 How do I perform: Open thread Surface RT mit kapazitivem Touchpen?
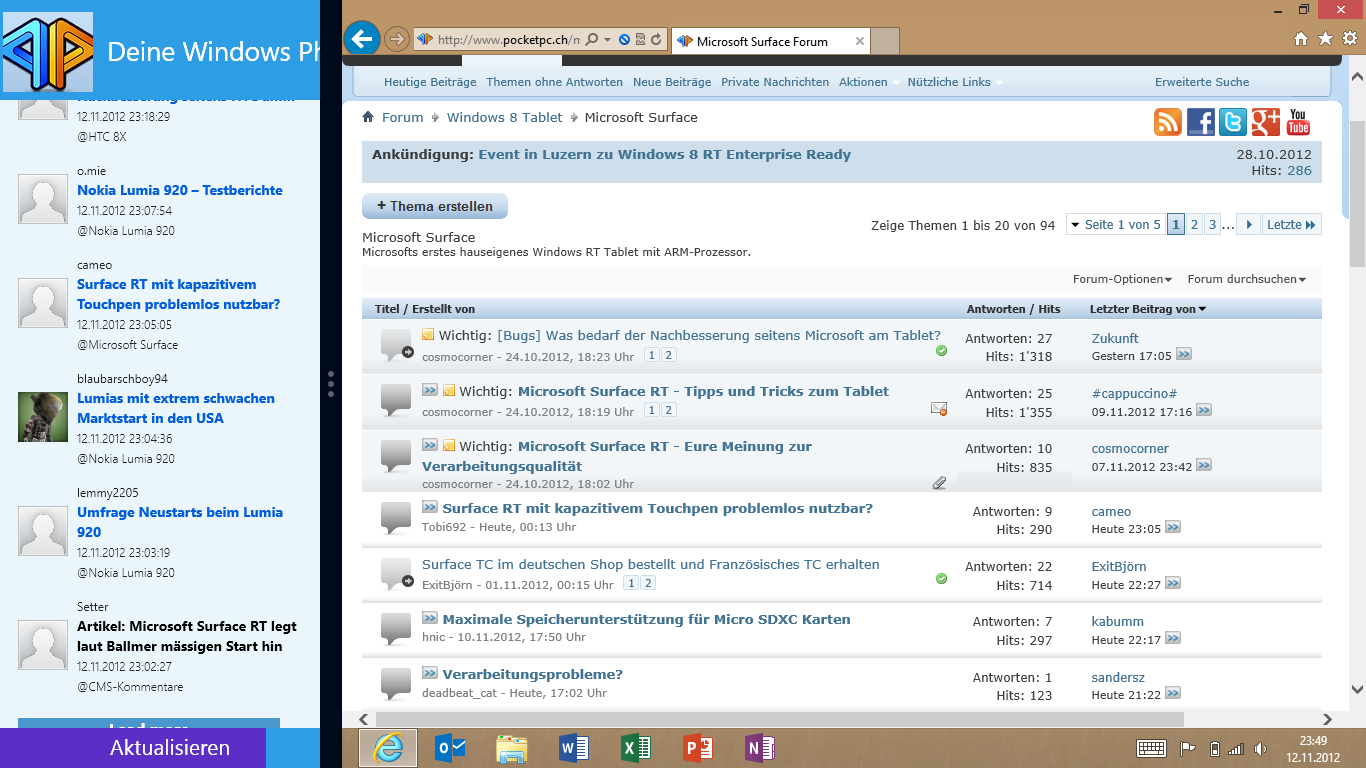click(x=658, y=508)
